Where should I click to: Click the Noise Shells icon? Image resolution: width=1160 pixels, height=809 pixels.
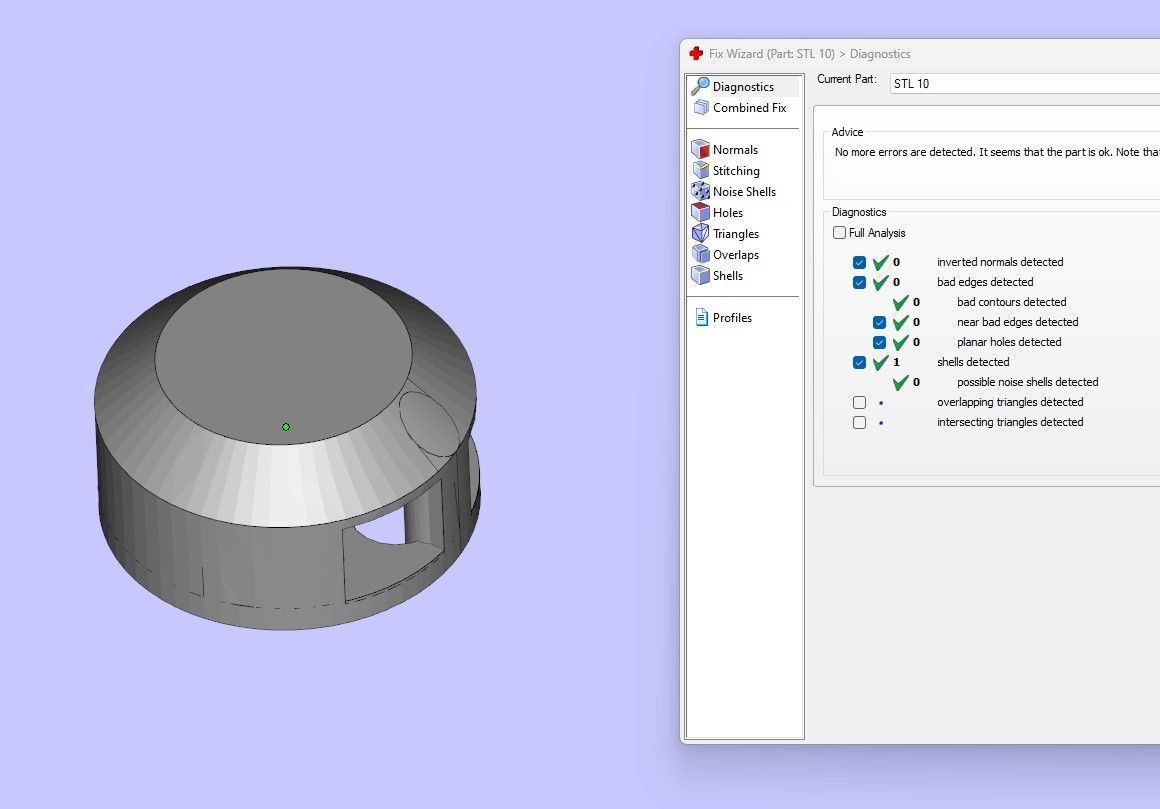click(700, 191)
